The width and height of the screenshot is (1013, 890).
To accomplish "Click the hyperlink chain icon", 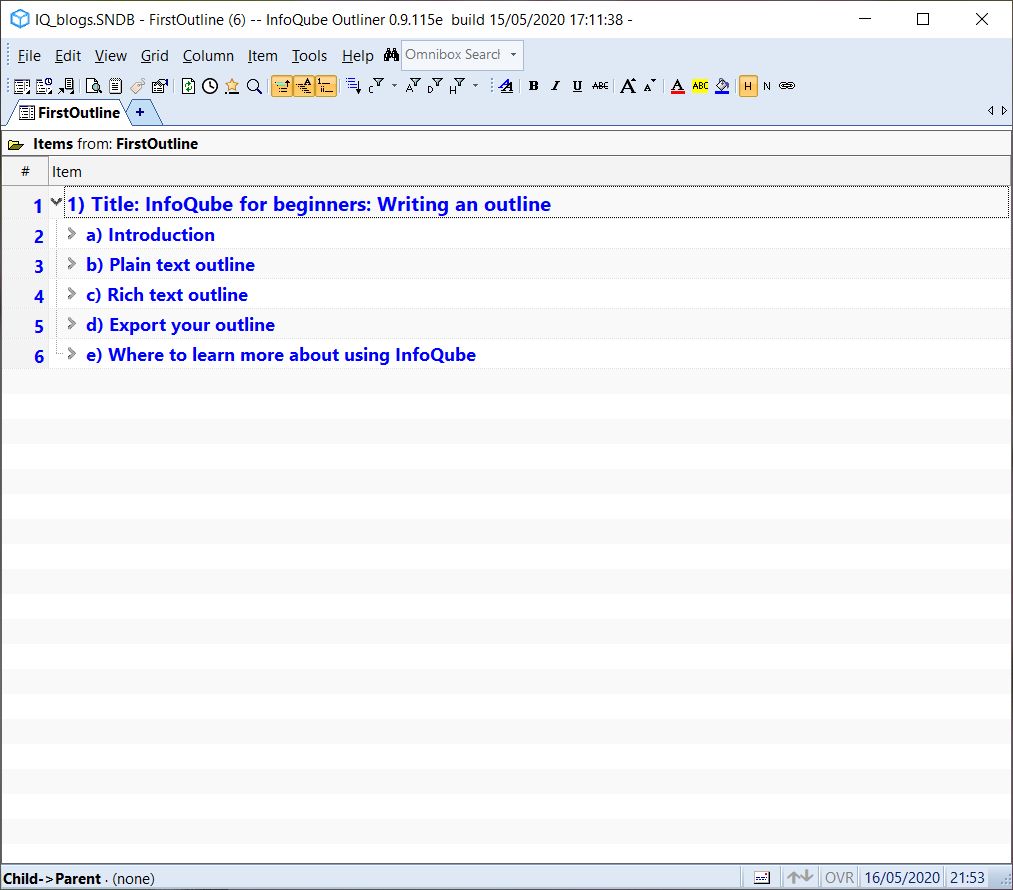I will tap(787, 86).
